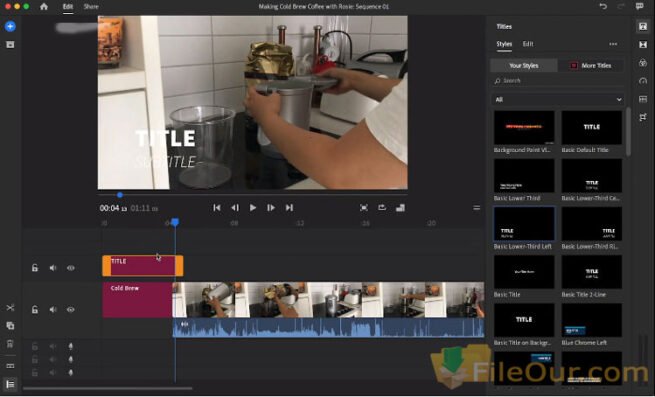The height and width of the screenshot is (397, 655).
Task: Open the Speed panel icon in right sidebar
Action: point(643,81)
